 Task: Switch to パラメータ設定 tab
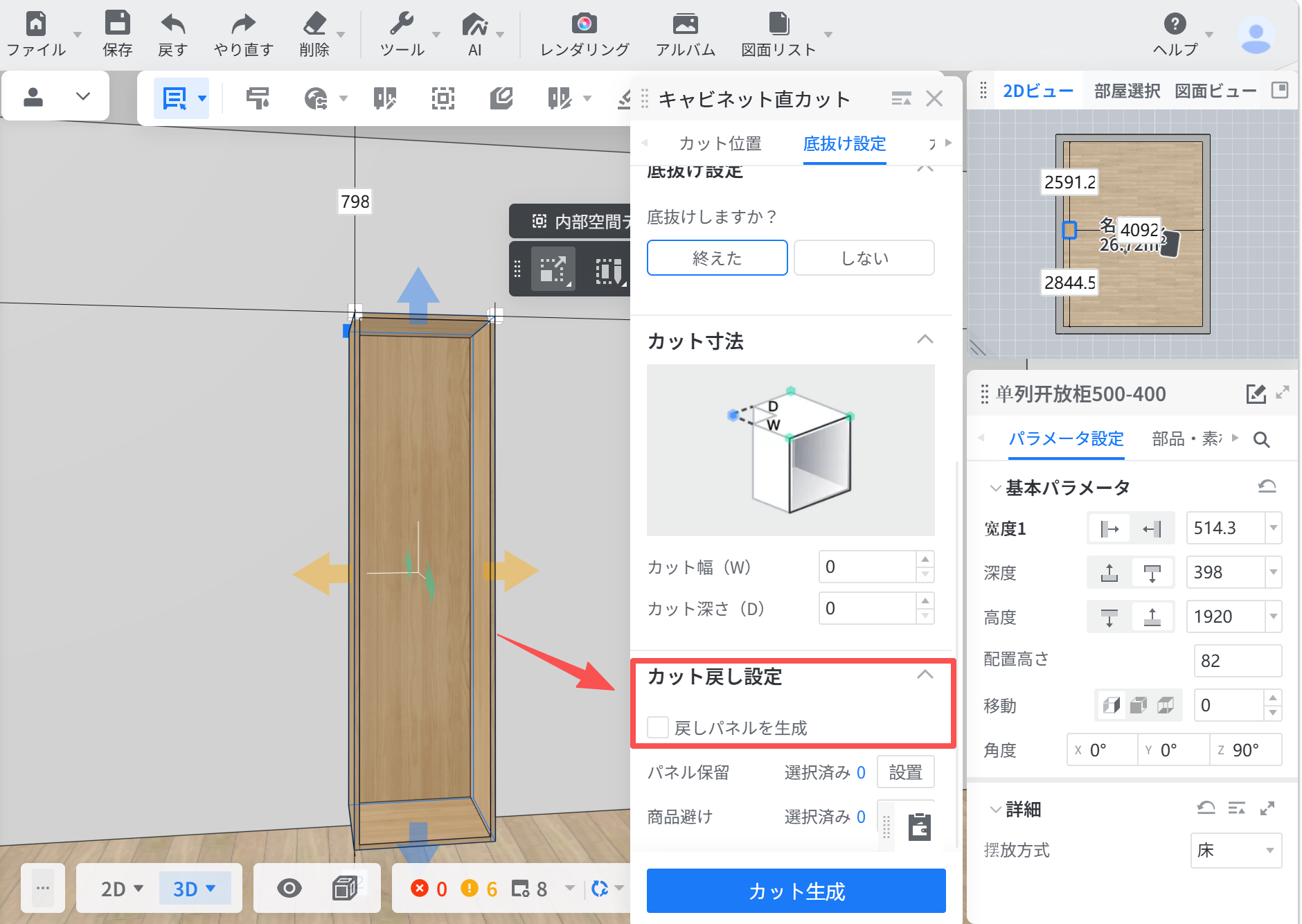[x=1066, y=438]
